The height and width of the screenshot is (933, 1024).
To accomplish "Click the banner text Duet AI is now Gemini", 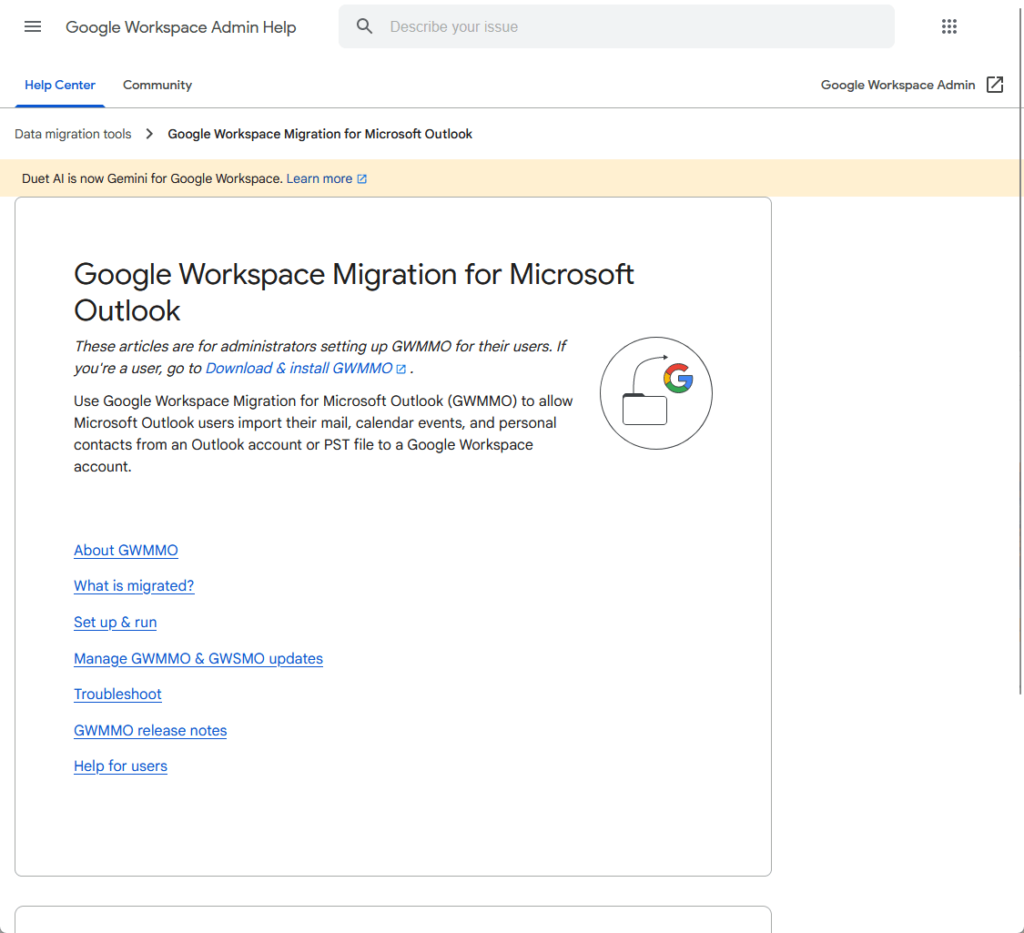I will [x=152, y=179].
